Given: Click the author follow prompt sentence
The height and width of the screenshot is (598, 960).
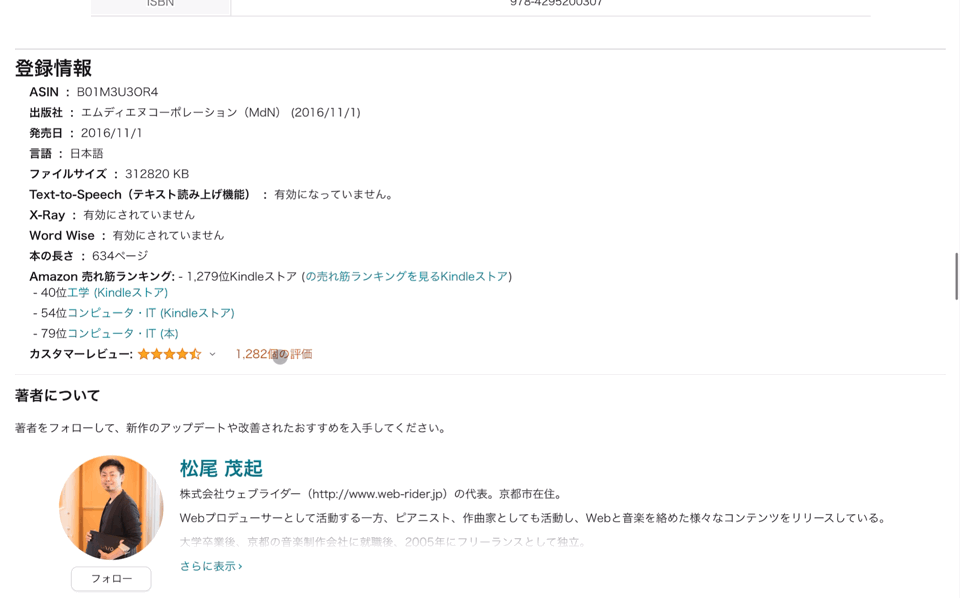Looking at the screenshot, I should pyautogui.click(x=231, y=428).
